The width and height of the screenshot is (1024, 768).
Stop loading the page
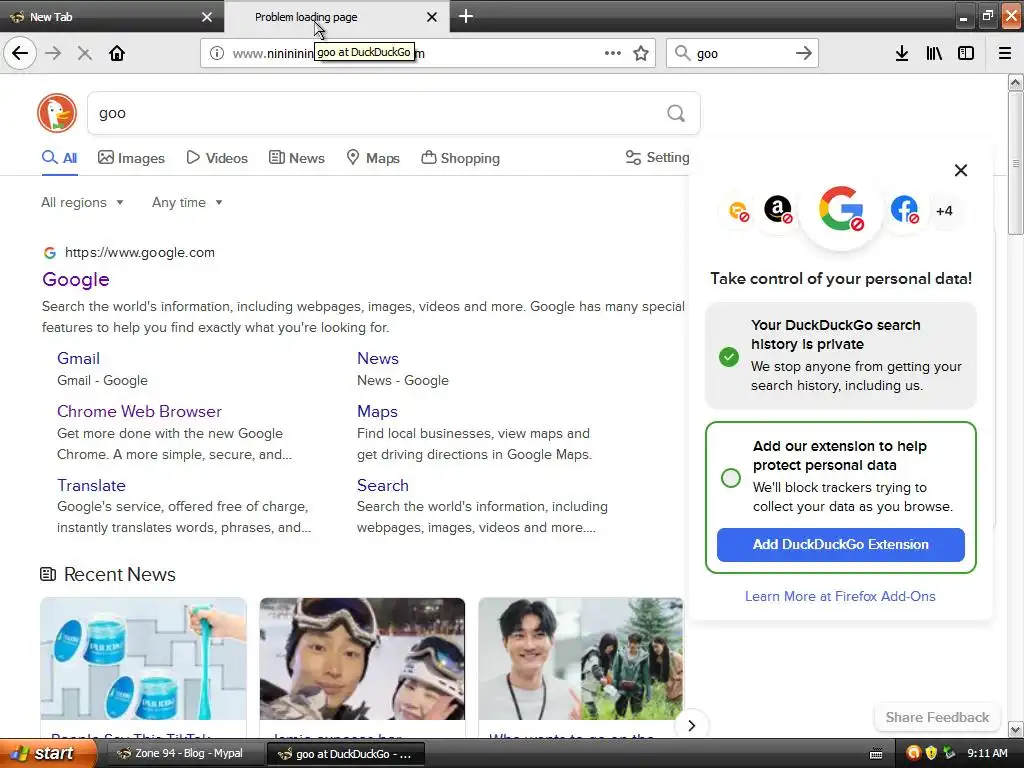coord(84,53)
